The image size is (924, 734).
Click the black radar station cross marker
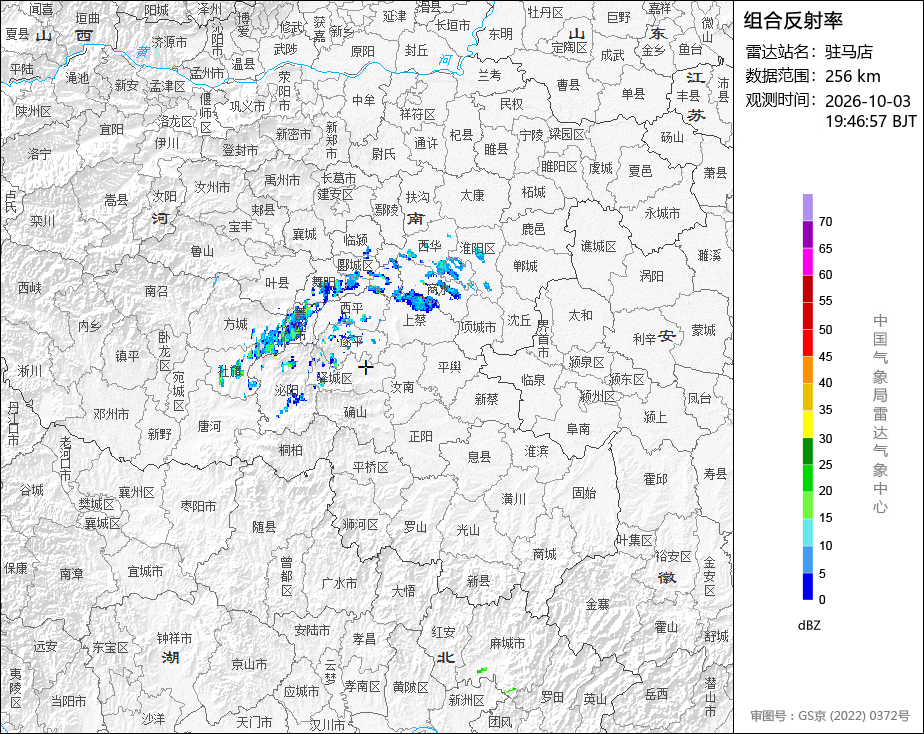(x=365, y=368)
